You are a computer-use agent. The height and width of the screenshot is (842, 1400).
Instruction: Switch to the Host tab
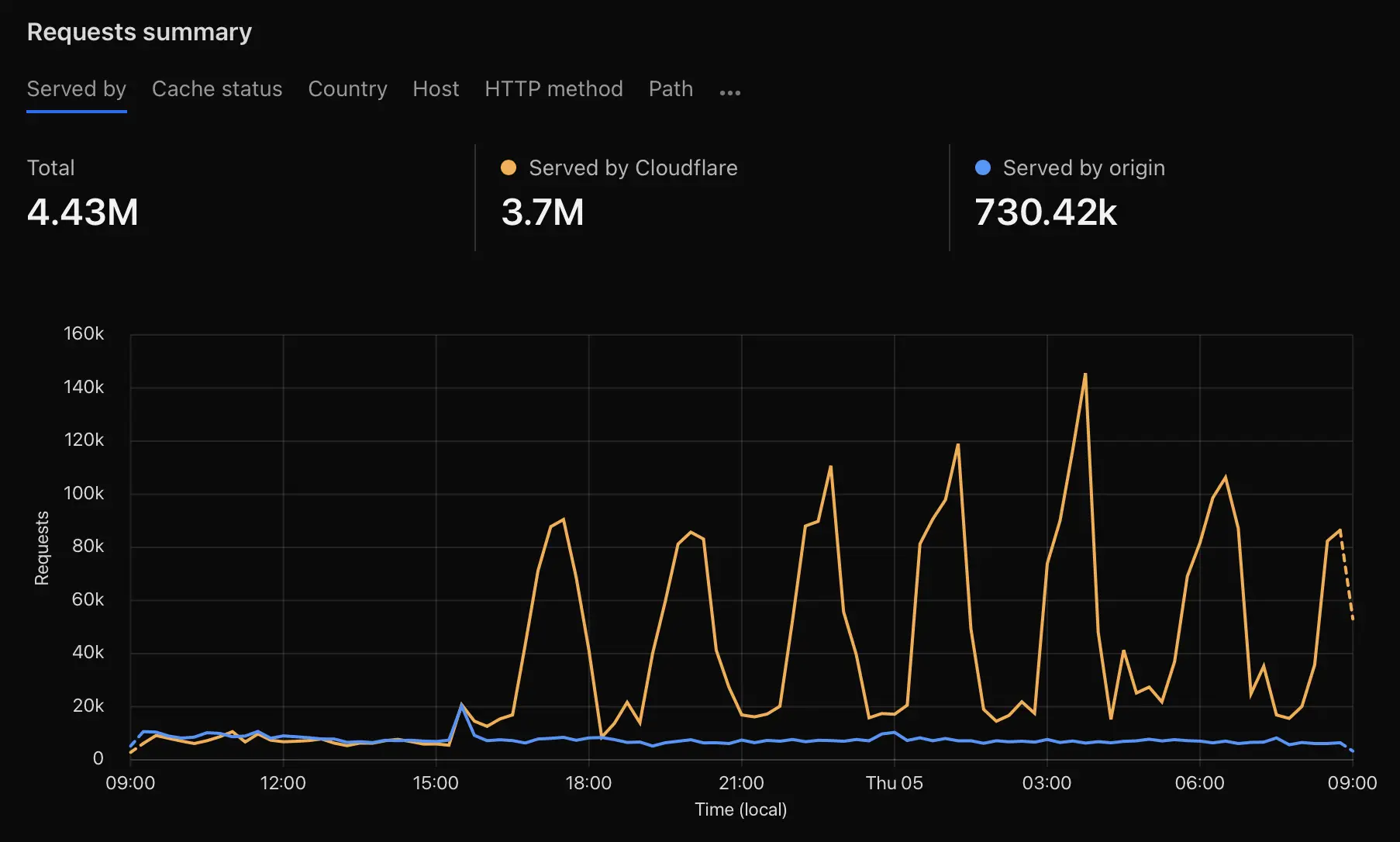[x=436, y=89]
